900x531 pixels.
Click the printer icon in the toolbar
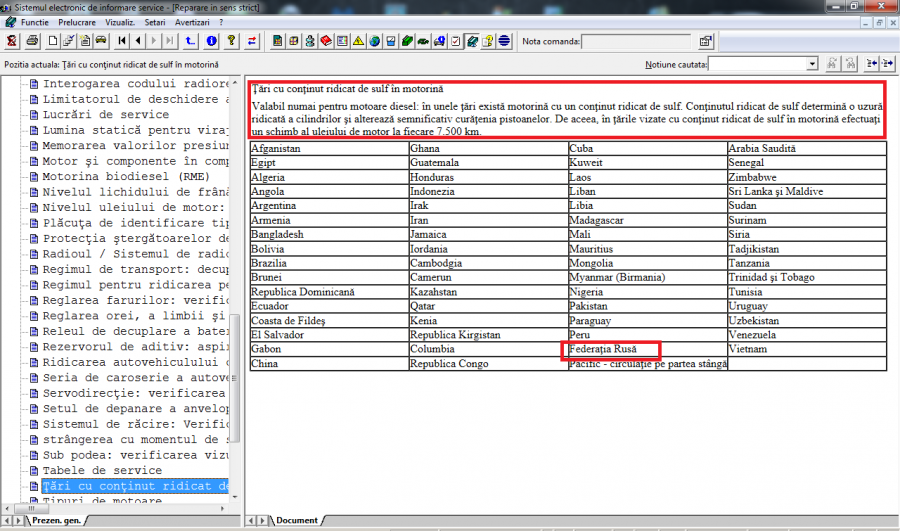pyautogui.click(x=33, y=41)
